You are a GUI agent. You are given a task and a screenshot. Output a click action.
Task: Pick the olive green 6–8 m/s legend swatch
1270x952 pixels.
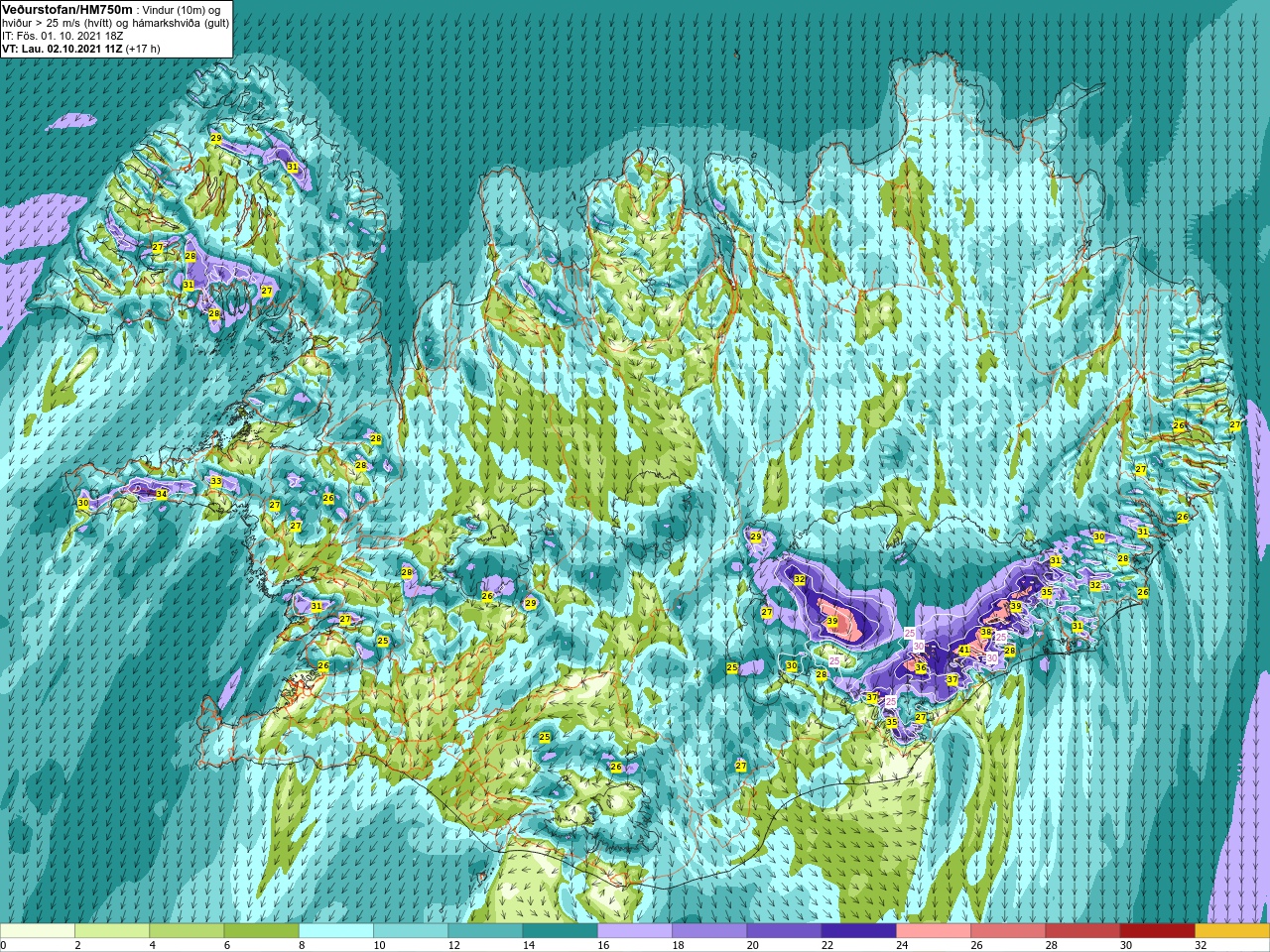pos(261,931)
